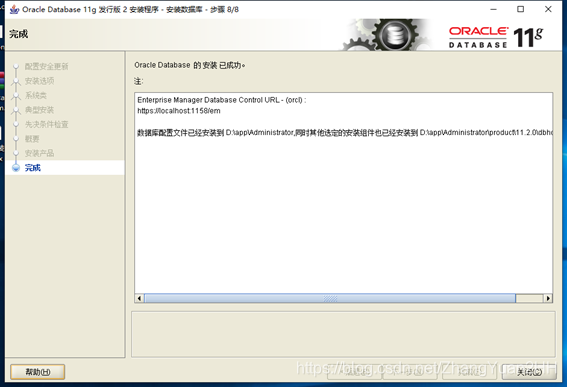Click the blue bullet beside 完成 step
Image resolution: width=567 pixels, height=387 pixels.
(x=16, y=168)
